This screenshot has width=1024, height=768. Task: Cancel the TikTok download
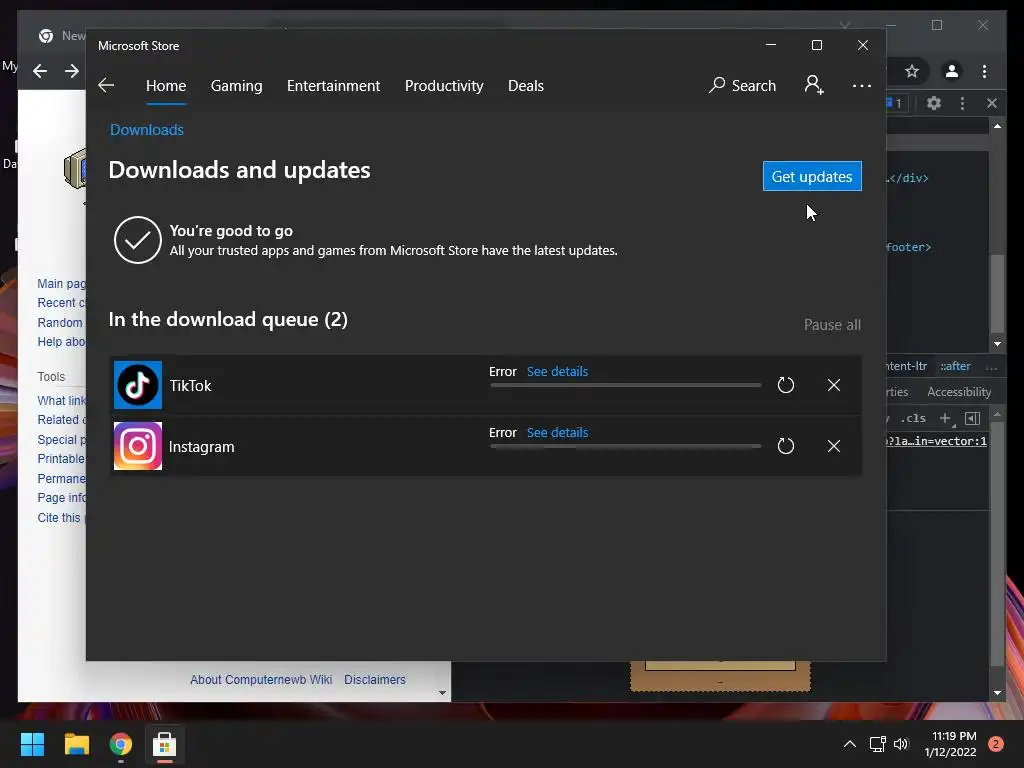coord(834,385)
